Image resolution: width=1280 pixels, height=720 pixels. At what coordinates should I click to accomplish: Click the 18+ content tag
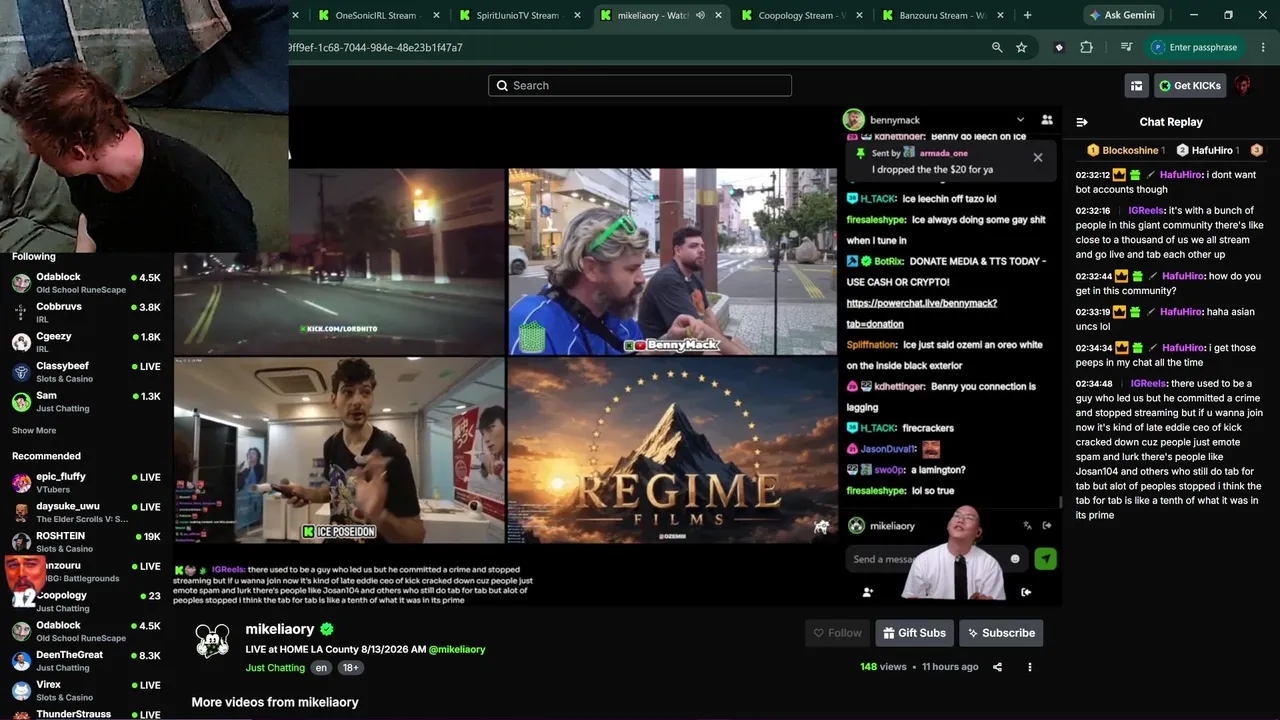click(x=351, y=668)
